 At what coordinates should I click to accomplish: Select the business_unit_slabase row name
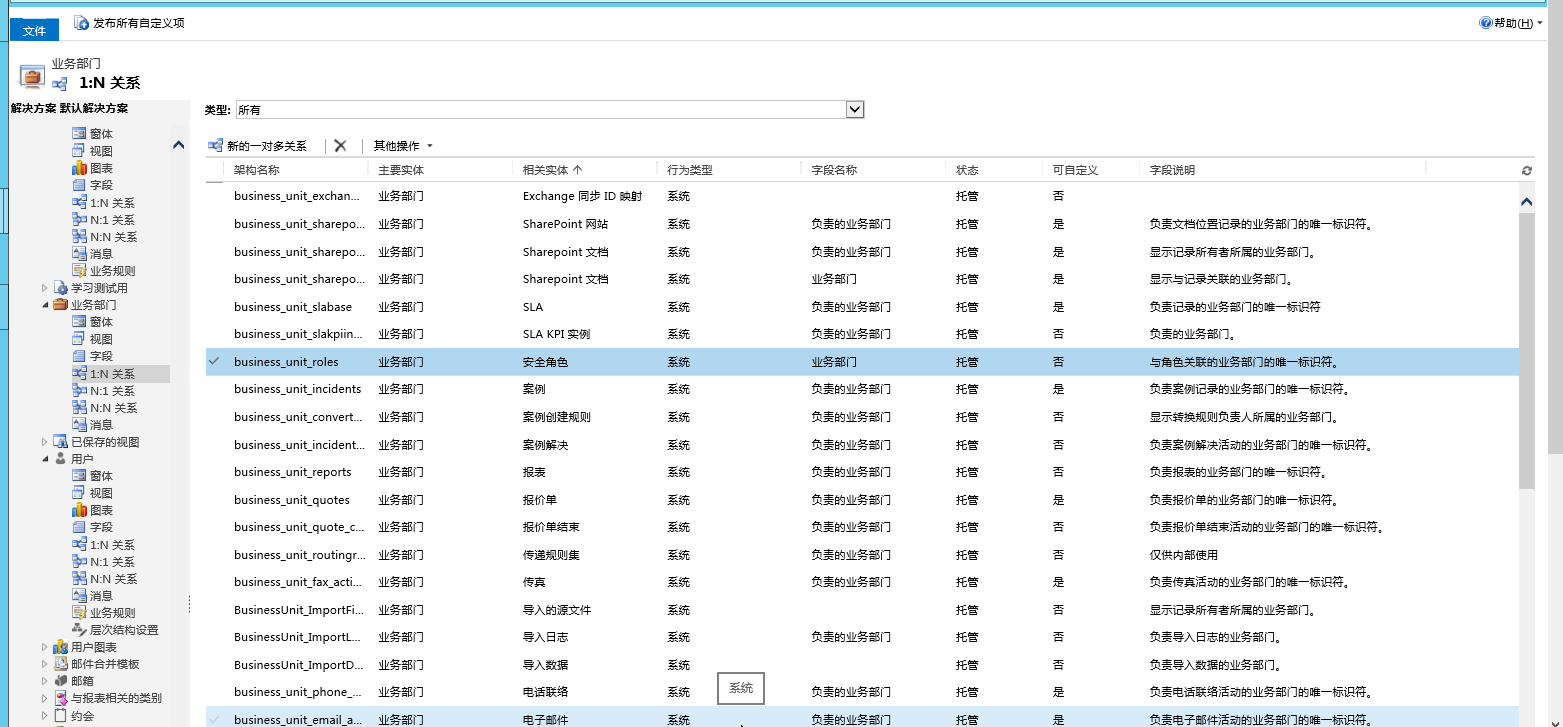coord(293,307)
